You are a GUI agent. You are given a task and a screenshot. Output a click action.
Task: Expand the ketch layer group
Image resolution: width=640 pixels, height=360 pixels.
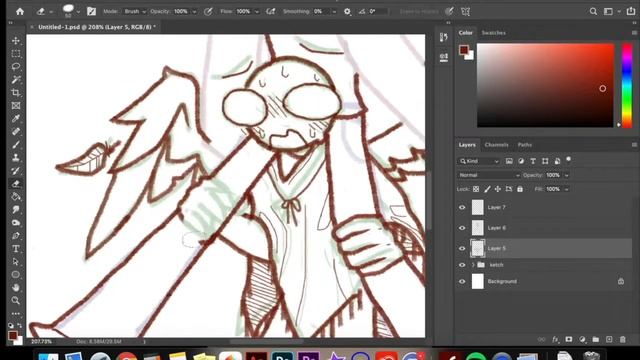coord(473,265)
